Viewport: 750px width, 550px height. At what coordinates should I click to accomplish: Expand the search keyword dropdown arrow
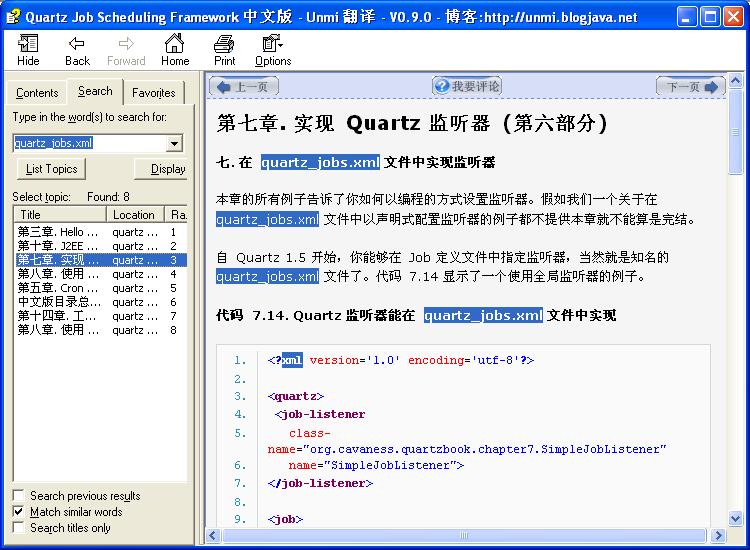coord(174,143)
